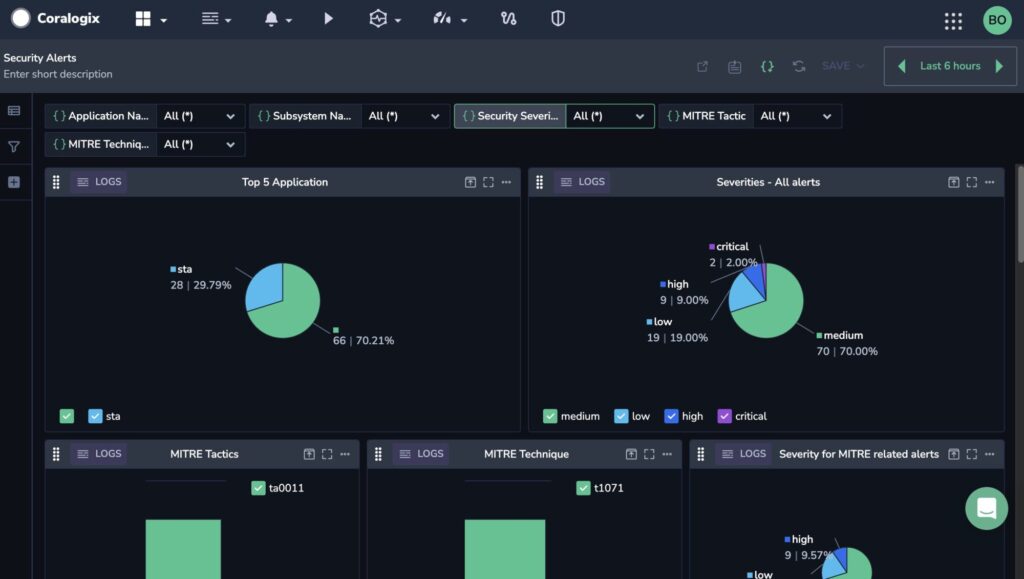Open the Subsystem Name filter dropdown
1024x579 pixels.
405,116
